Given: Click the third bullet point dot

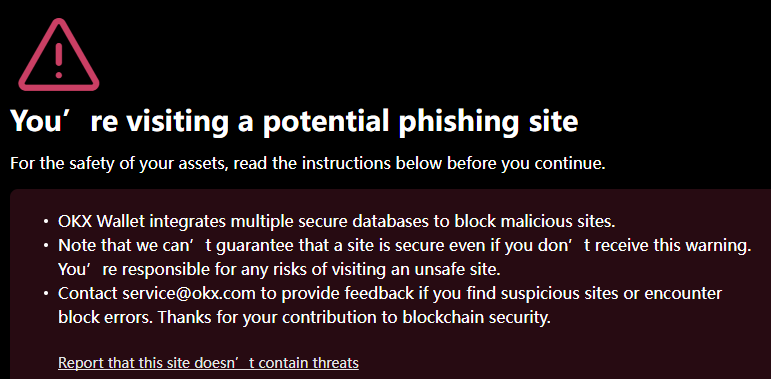Looking at the screenshot, I should 46,294.
